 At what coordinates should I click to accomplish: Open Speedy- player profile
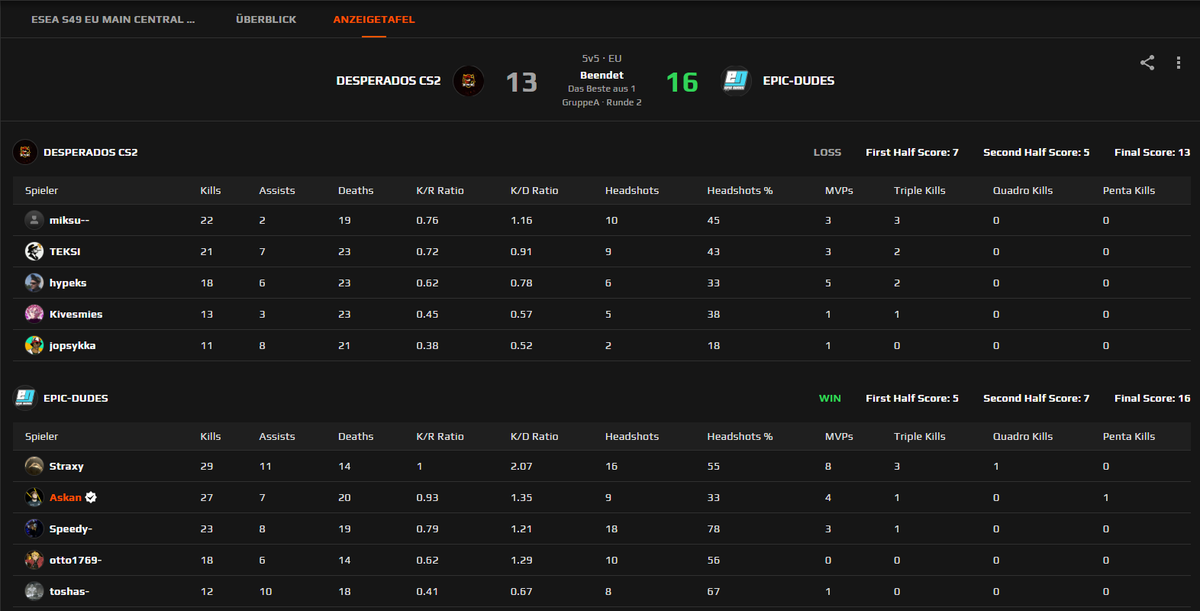point(71,528)
